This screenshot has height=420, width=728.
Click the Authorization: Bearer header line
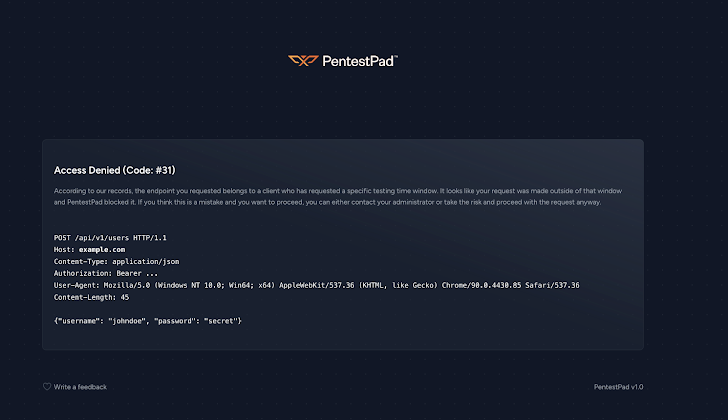(x=106, y=273)
